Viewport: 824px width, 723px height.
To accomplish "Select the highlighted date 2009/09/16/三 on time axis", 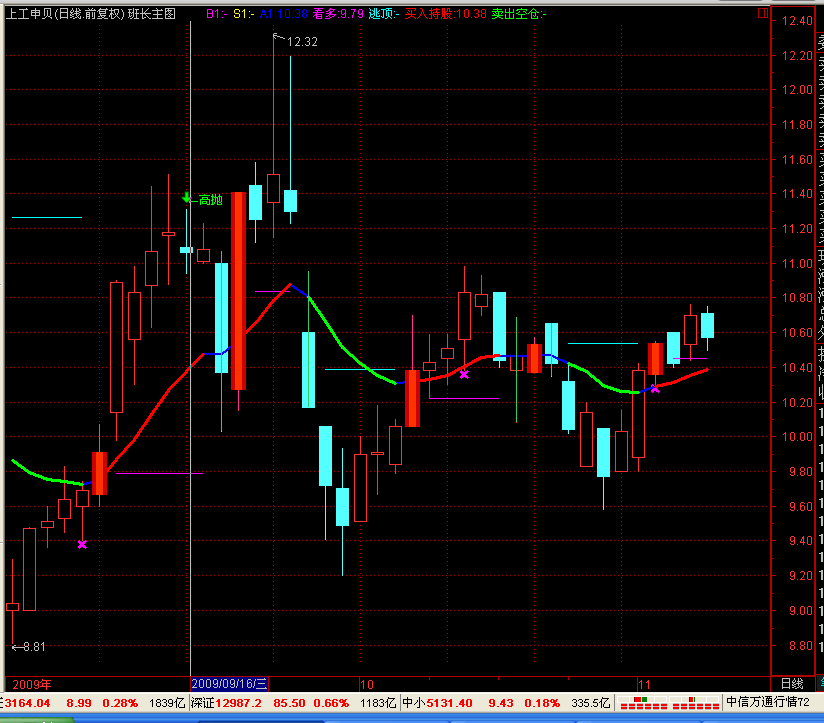I will click(x=229, y=684).
